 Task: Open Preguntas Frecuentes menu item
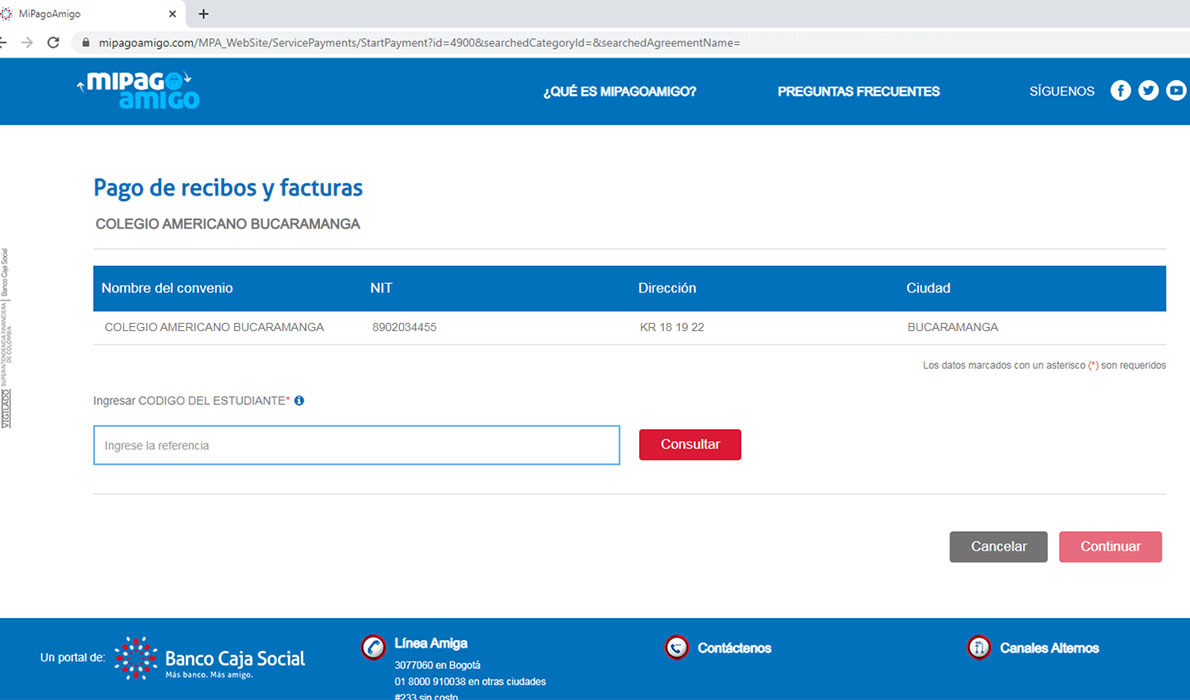point(858,91)
